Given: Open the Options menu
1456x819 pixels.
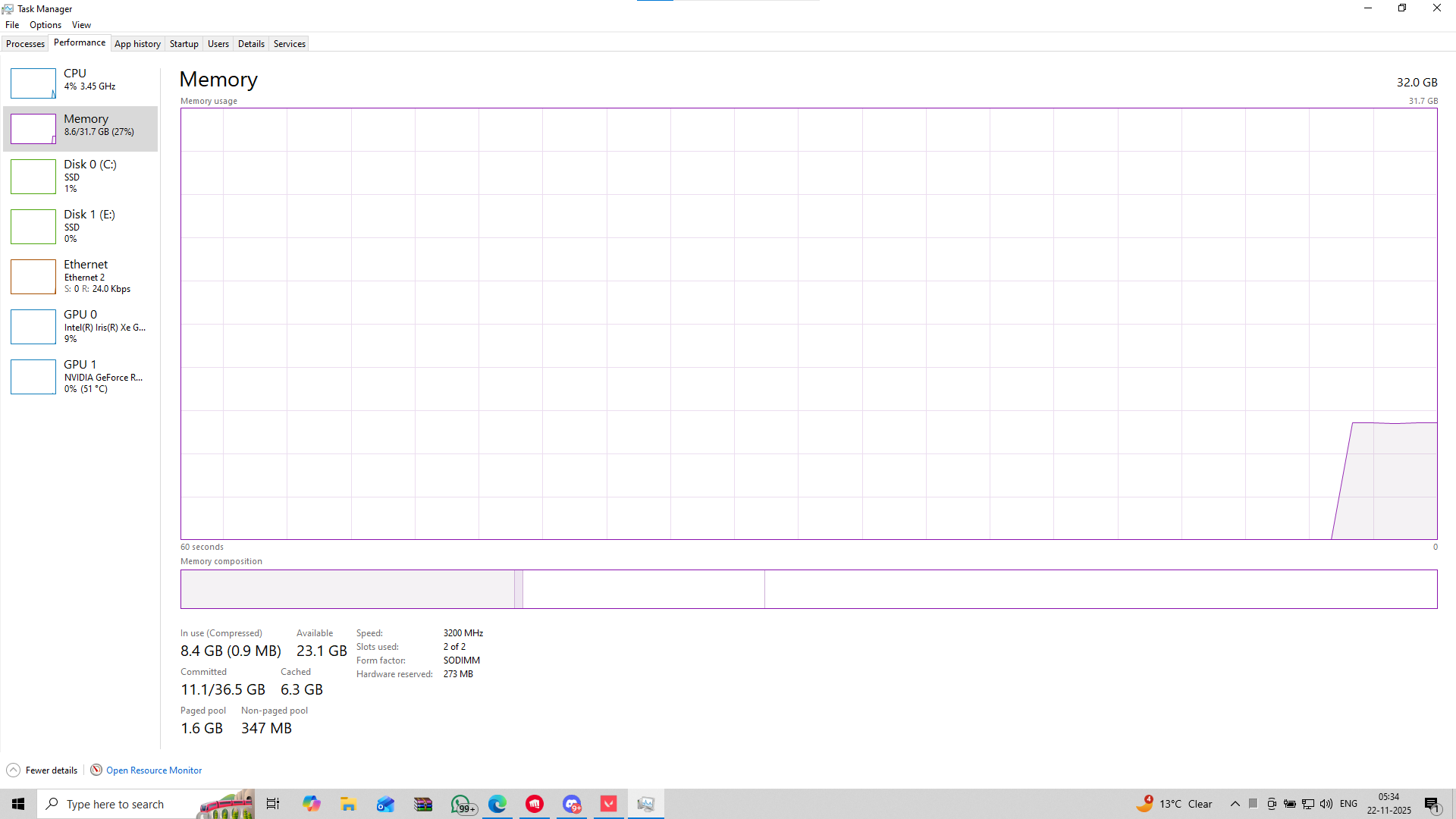Looking at the screenshot, I should click(x=45, y=25).
